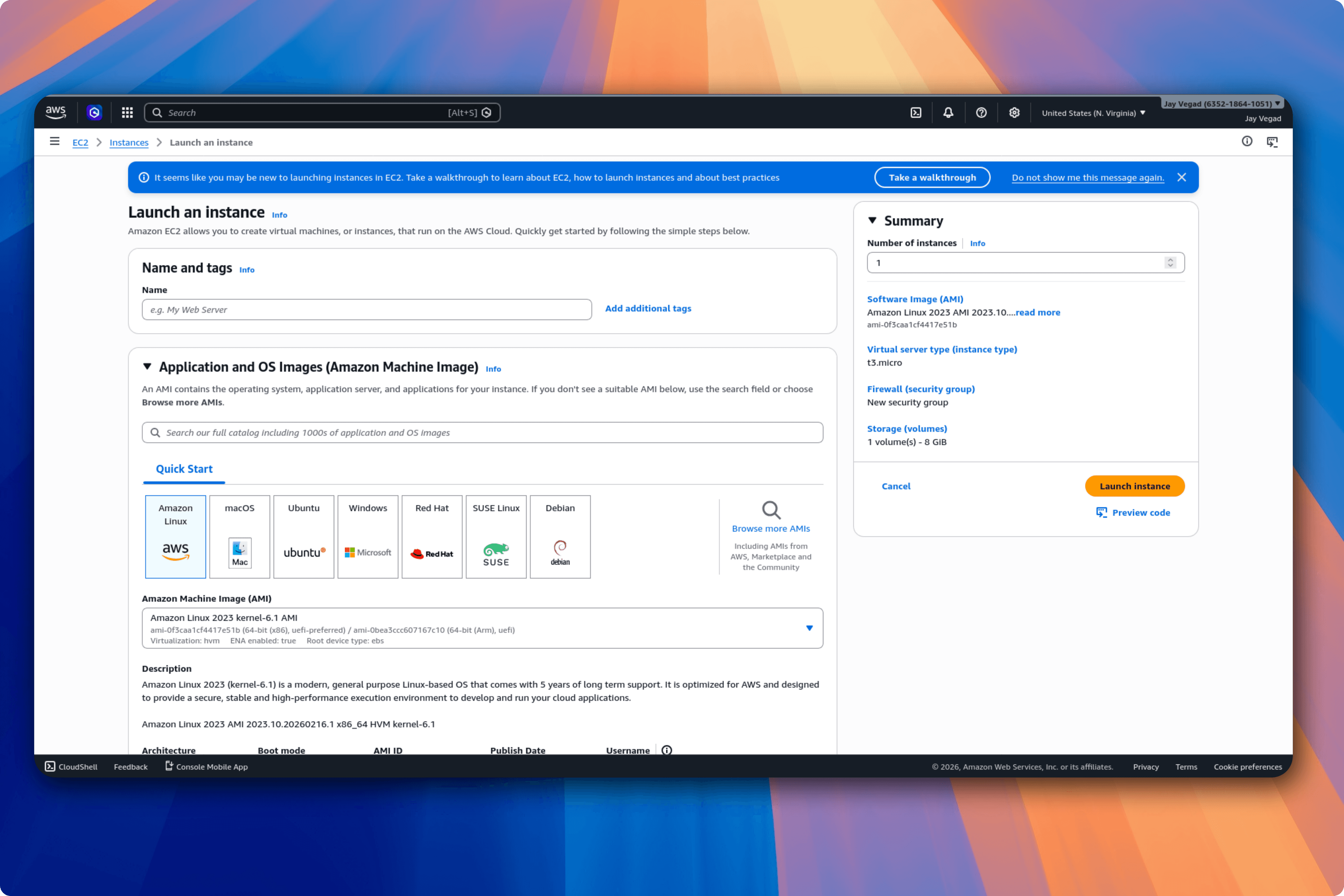Toggle the hamburger side navigation menu
This screenshot has width=1344, height=896.
point(55,142)
